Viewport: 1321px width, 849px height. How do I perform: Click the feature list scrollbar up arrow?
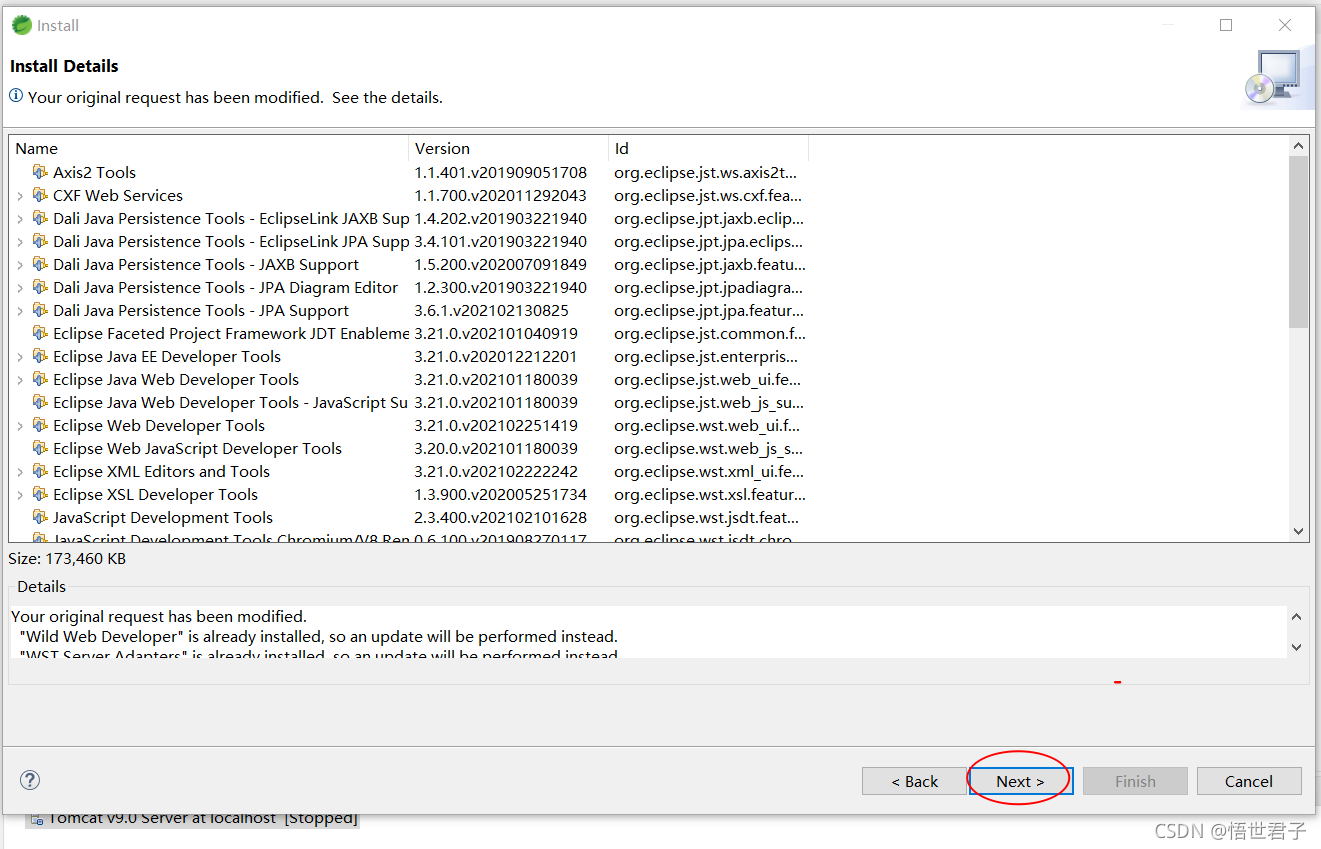click(1298, 146)
